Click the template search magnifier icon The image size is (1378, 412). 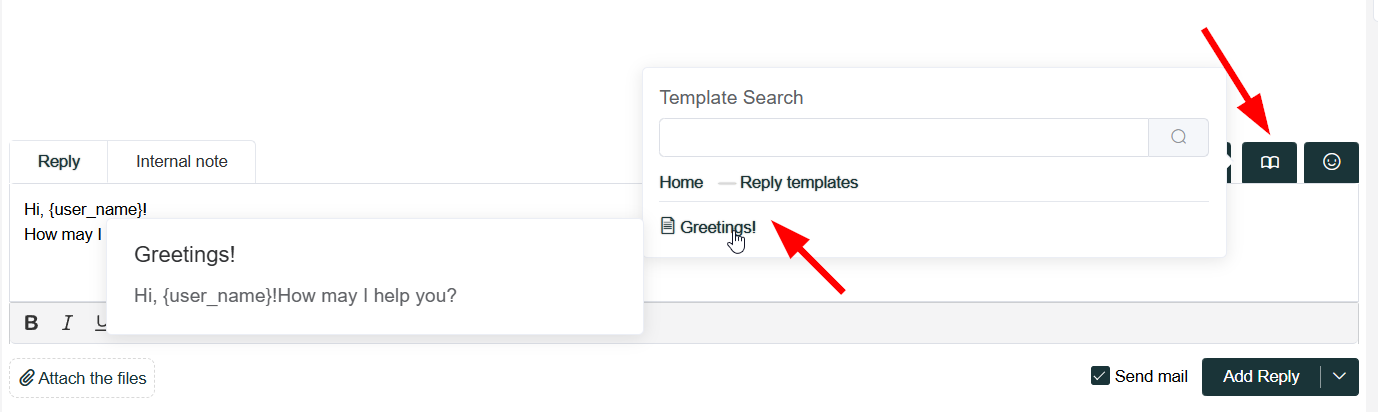pos(1178,137)
